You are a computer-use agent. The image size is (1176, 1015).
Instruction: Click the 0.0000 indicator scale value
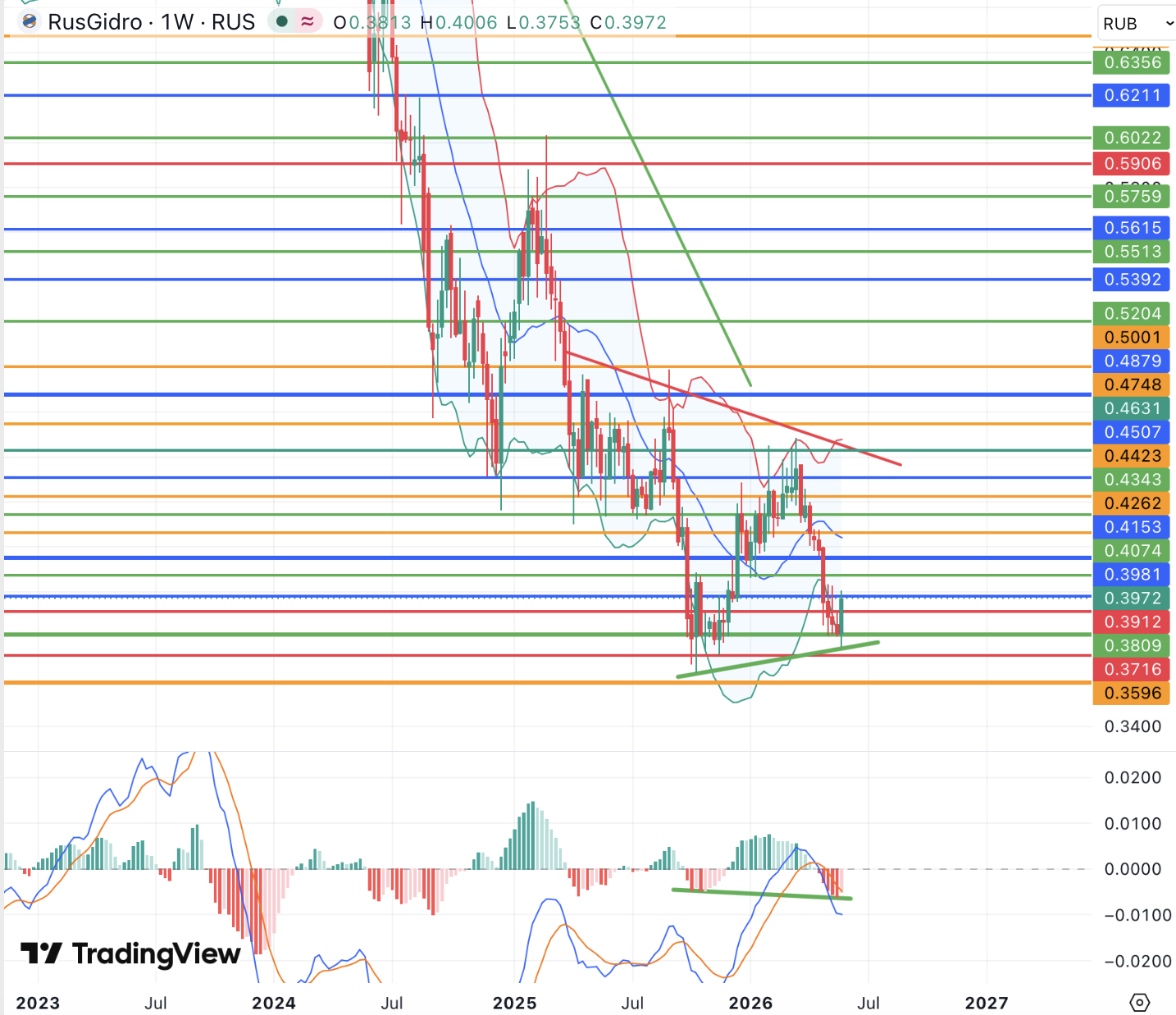click(x=1133, y=869)
